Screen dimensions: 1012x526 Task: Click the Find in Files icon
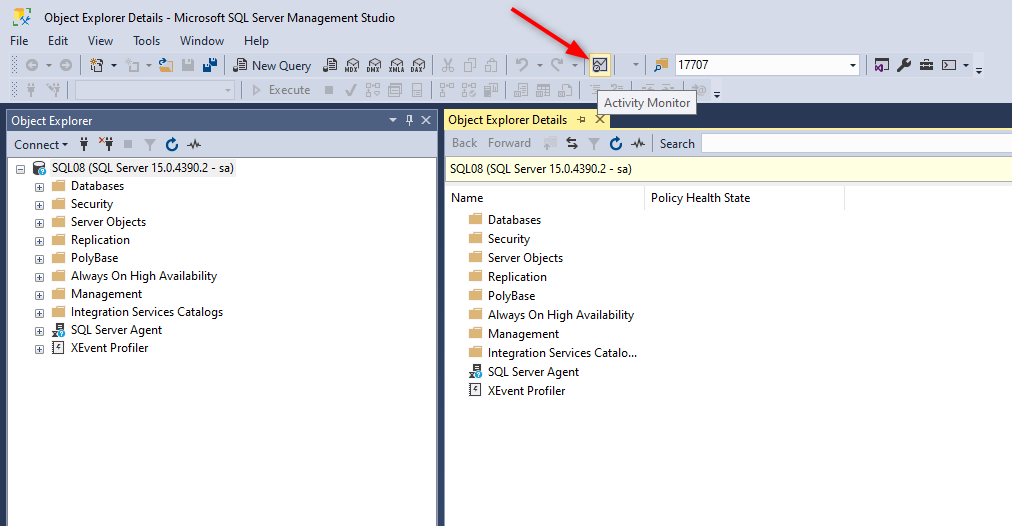point(660,65)
